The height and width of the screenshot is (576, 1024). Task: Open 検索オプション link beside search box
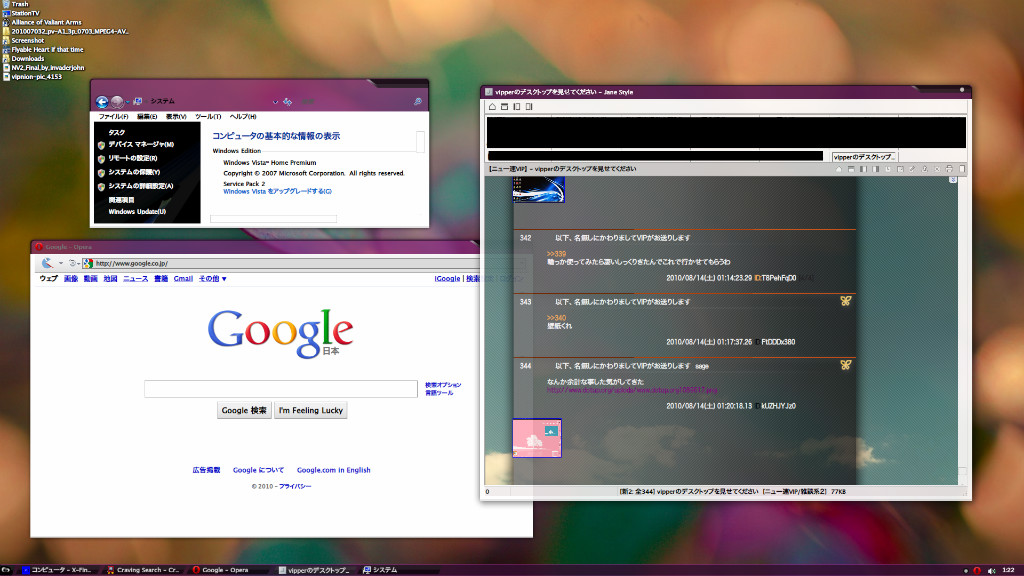coord(443,385)
